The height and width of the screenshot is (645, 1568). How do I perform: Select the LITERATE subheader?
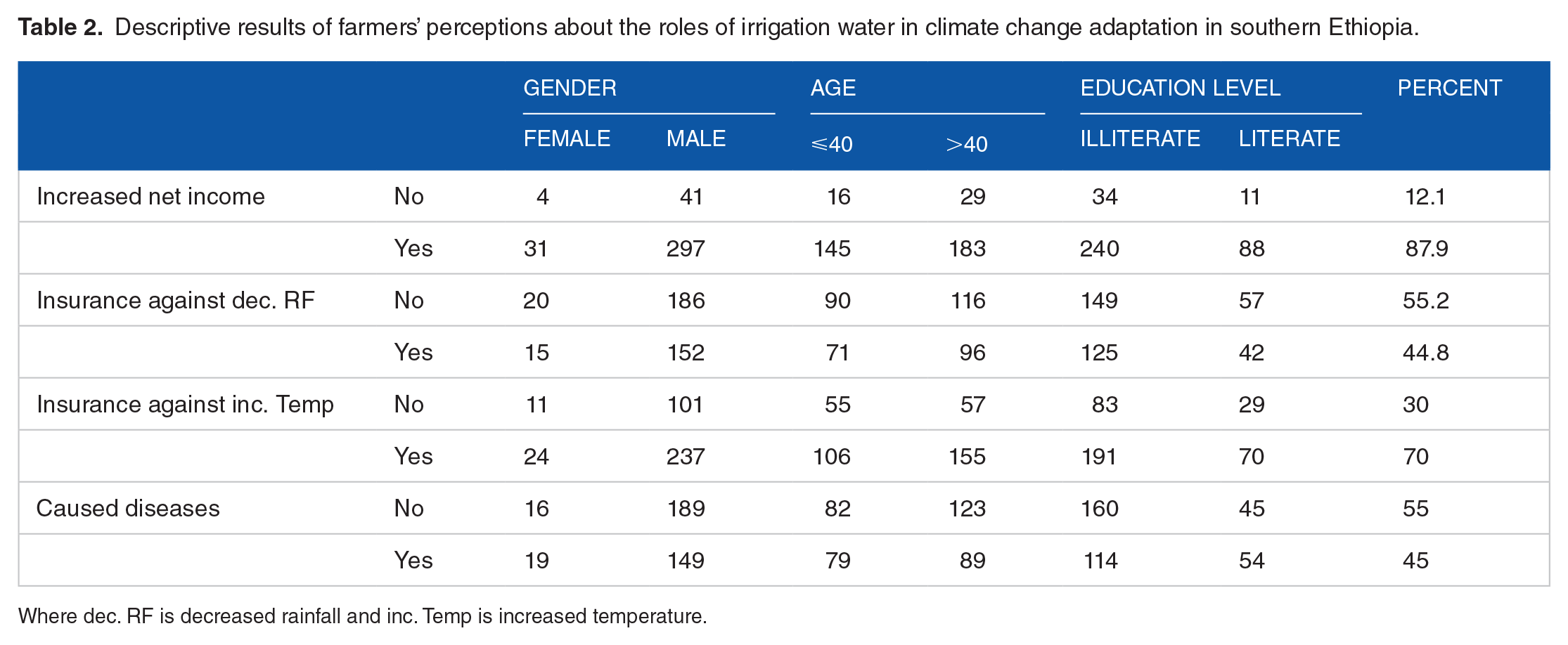tap(1289, 138)
